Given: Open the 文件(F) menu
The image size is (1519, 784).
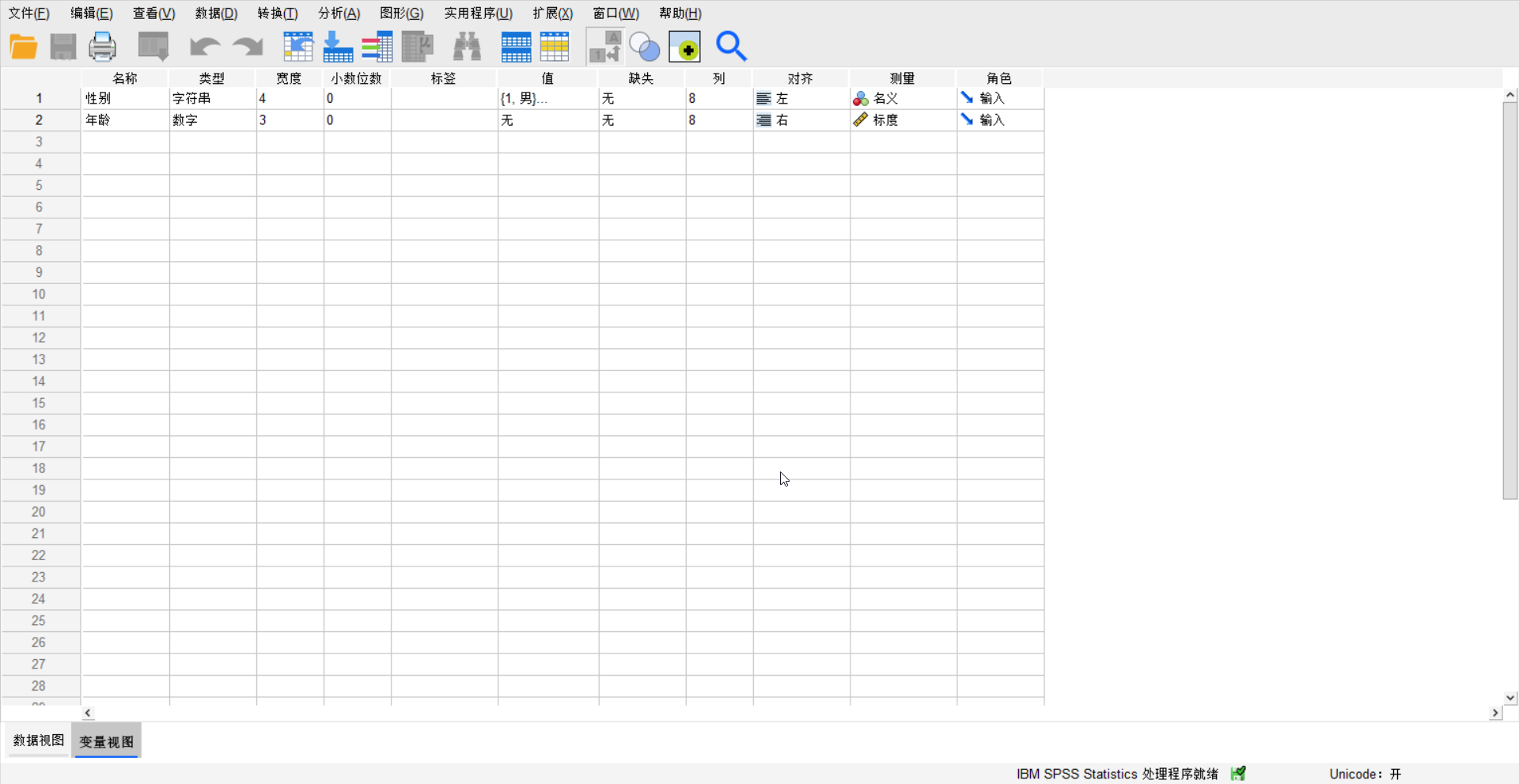Looking at the screenshot, I should click(x=29, y=13).
